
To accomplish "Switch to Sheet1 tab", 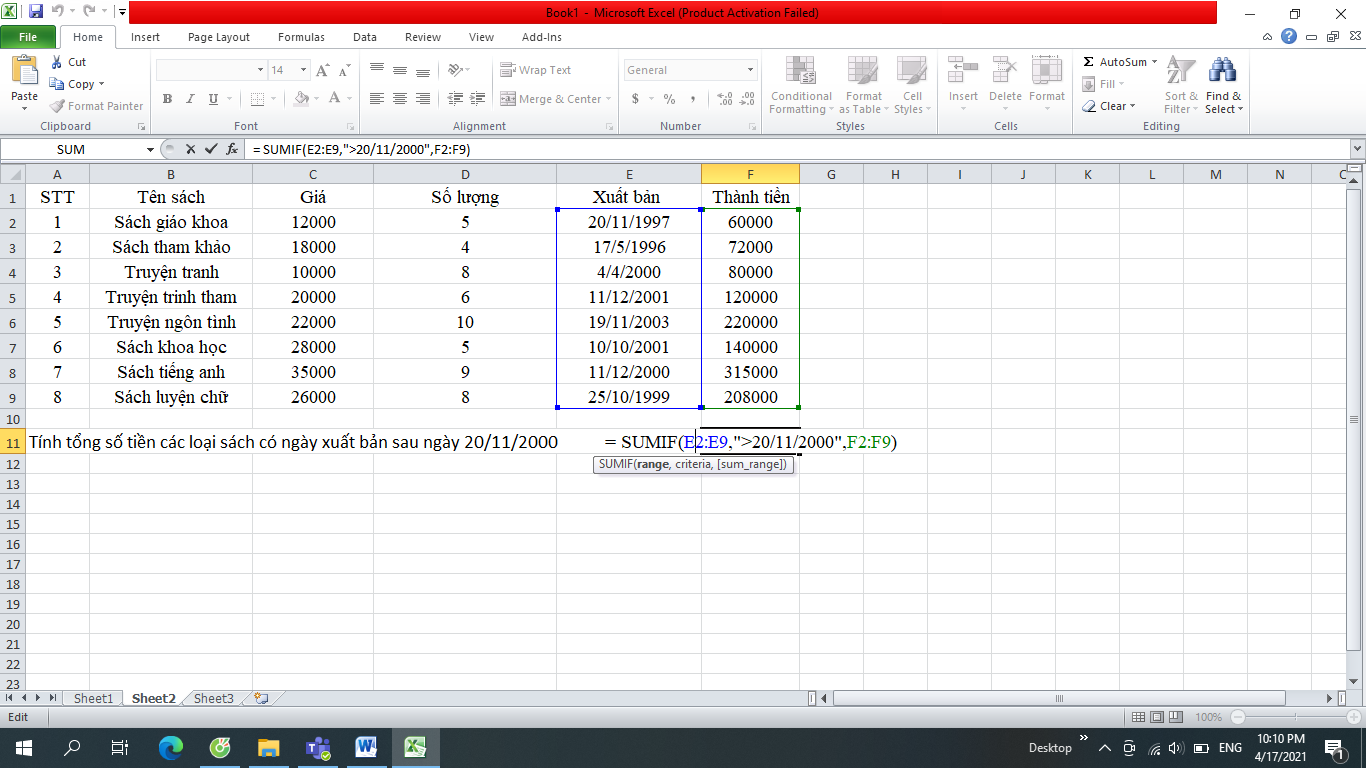I will point(93,698).
